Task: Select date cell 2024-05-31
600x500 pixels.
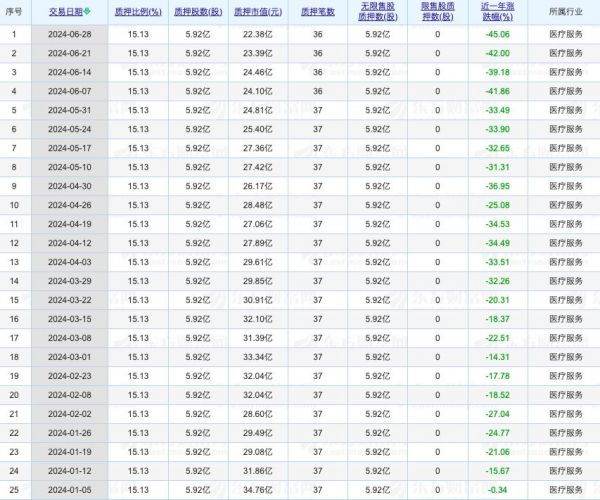Action: click(x=70, y=110)
